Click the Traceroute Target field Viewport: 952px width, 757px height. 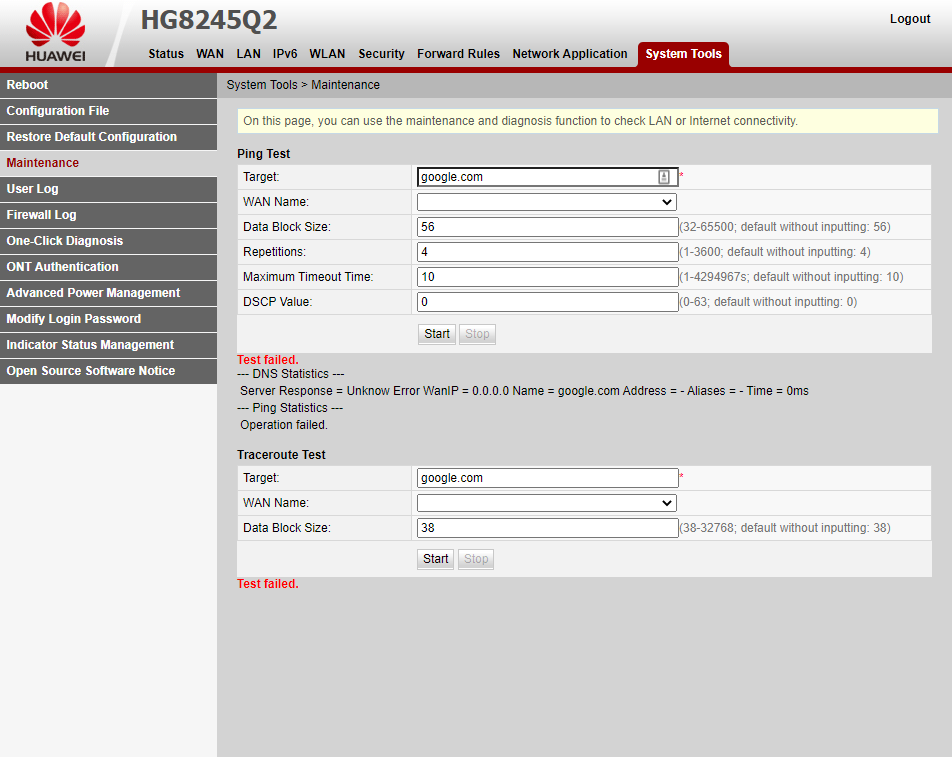coord(548,478)
